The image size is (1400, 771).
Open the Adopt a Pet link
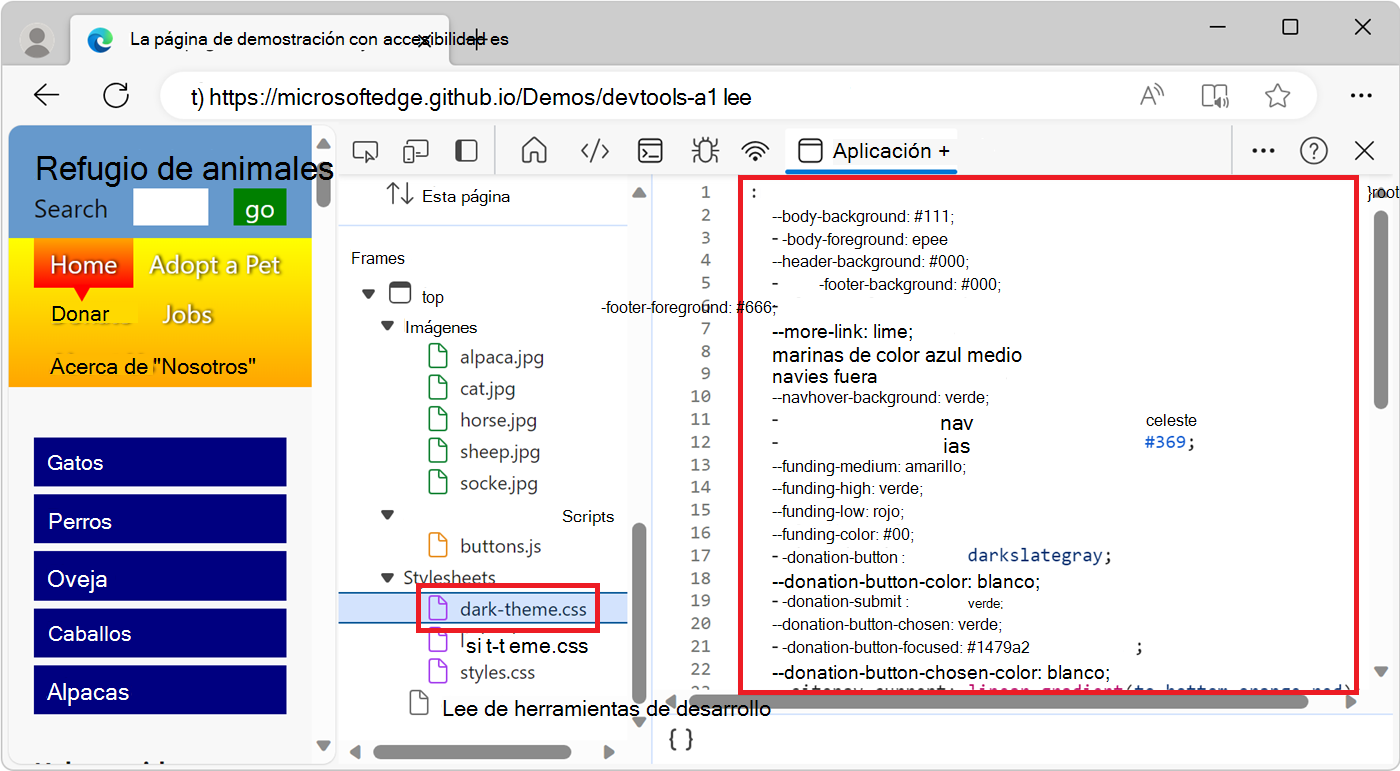(215, 264)
